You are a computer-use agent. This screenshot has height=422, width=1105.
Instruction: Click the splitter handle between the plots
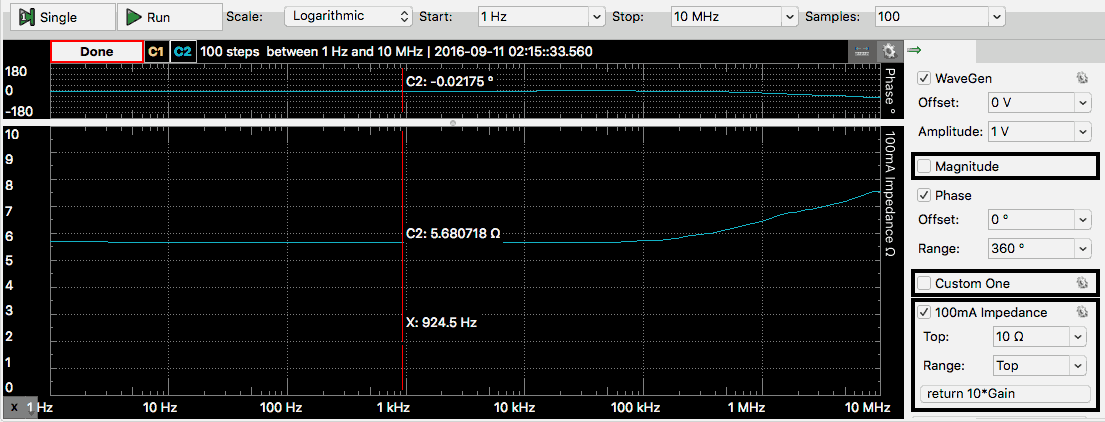pos(453,123)
